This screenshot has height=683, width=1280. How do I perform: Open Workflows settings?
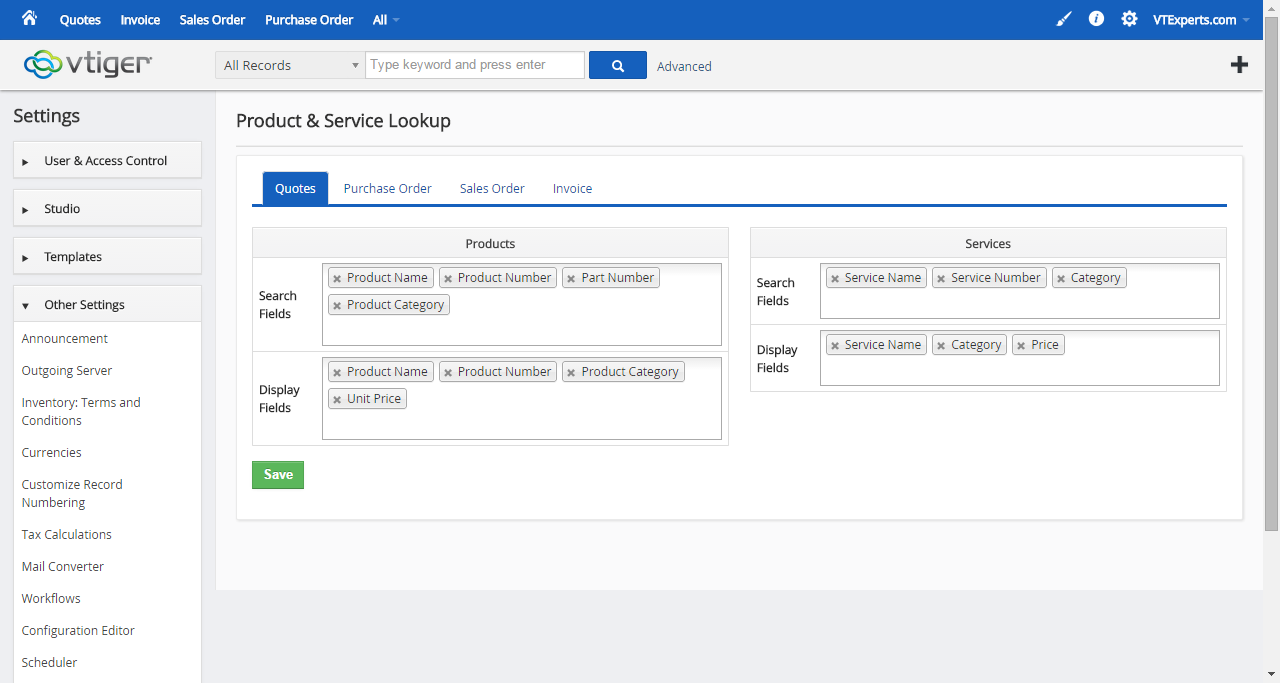51,599
